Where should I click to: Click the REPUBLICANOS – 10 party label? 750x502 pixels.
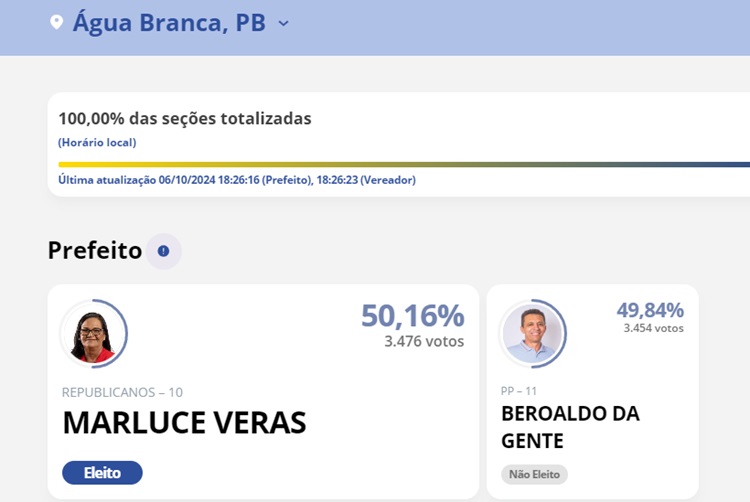point(122,392)
